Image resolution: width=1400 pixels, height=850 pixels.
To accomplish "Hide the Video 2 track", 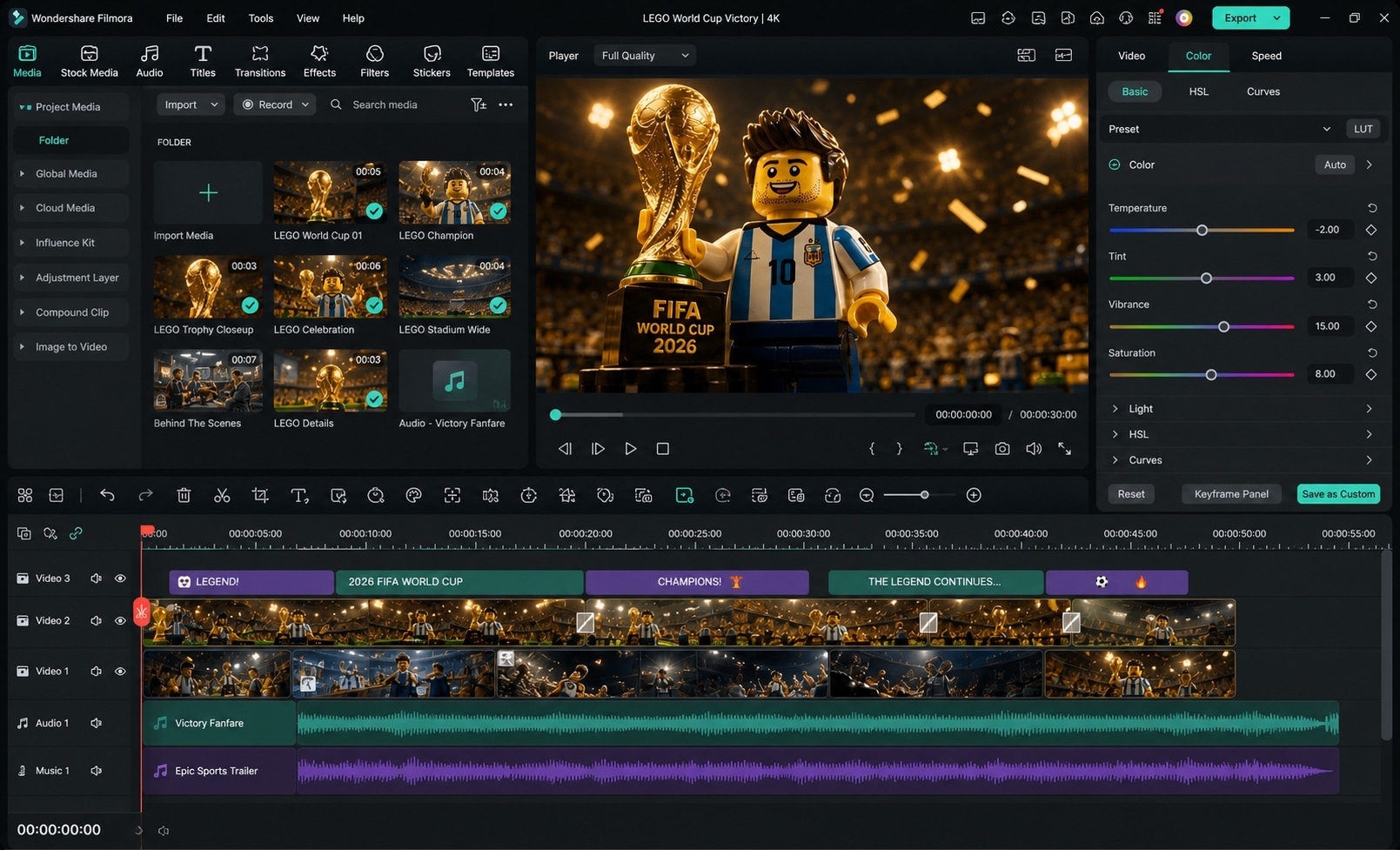I will tap(120, 621).
